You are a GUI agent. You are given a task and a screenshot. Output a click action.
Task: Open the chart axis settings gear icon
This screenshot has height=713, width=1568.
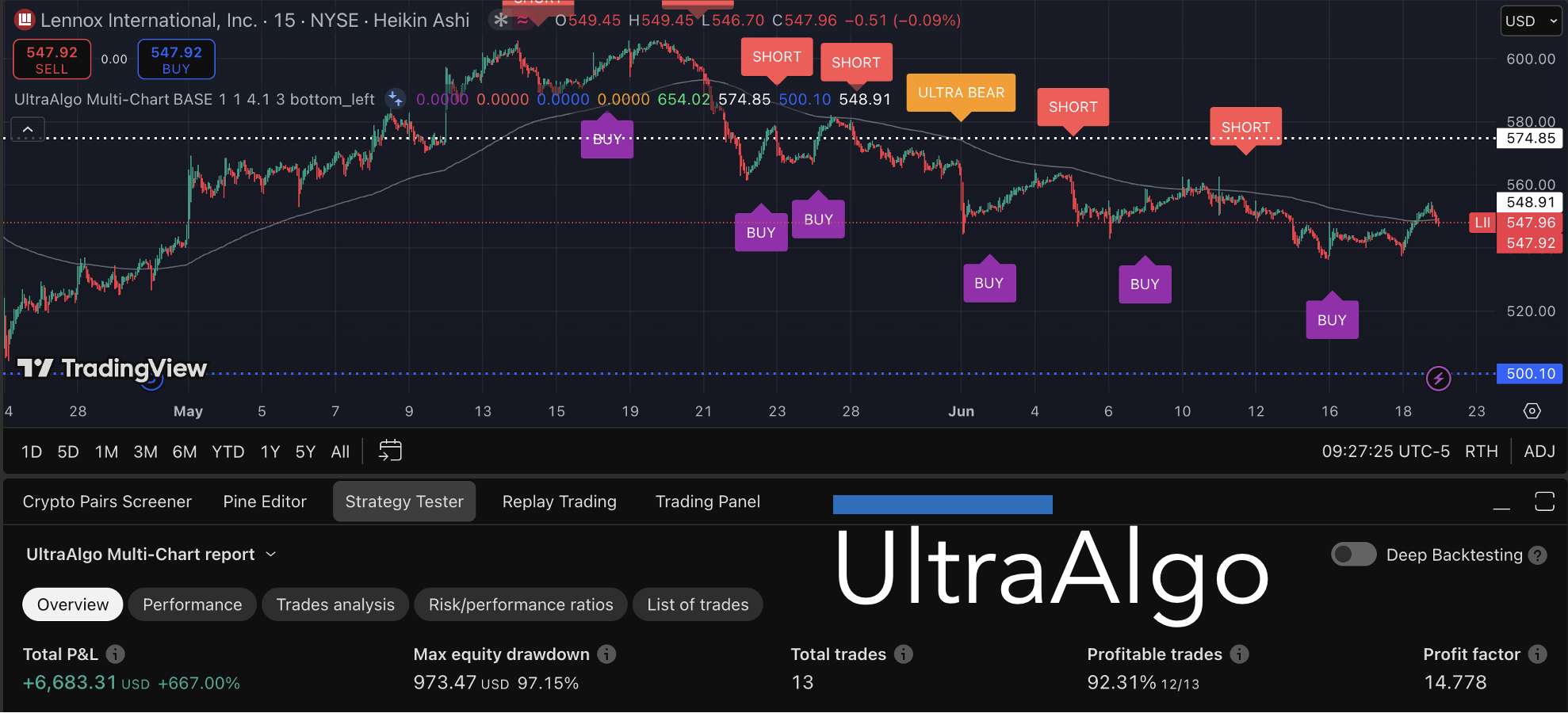pyautogui.click(x=1532, y=411)
